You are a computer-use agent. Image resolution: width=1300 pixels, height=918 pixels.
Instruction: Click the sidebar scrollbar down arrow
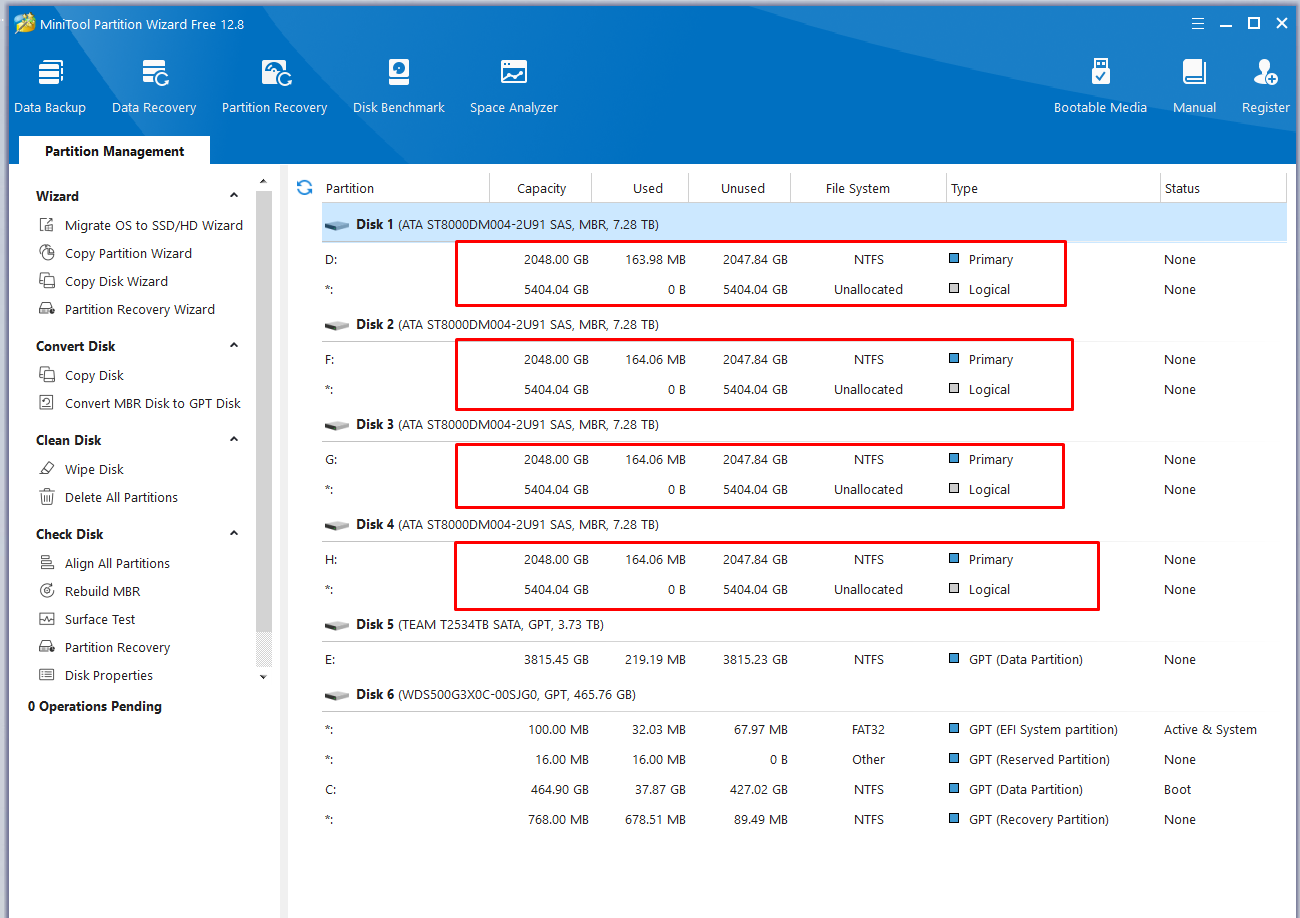[x=264, y=677]
